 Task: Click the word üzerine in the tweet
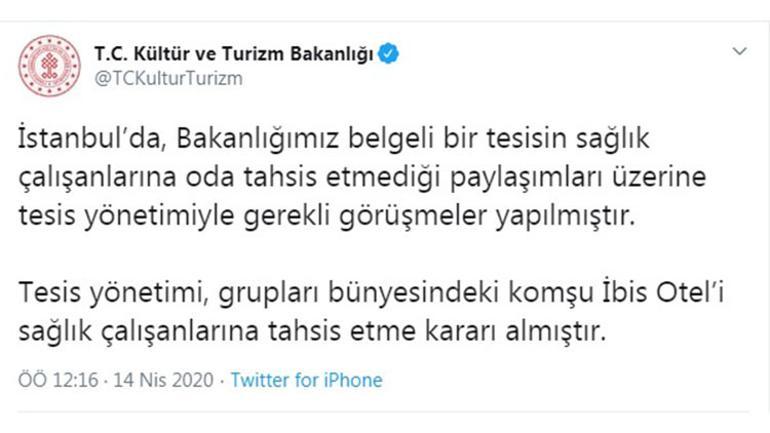click(659, 177)
